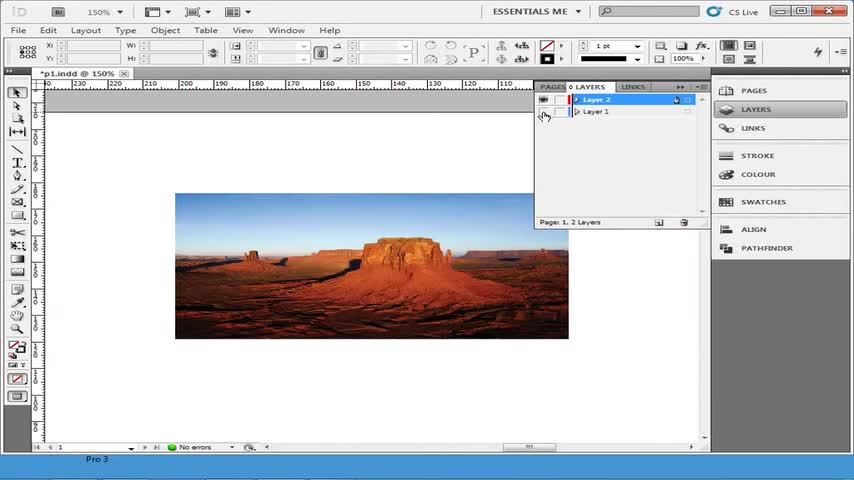Toggle the lock box for Layer 2
This screenshot has height=480, width=854.
click(558, 100)
